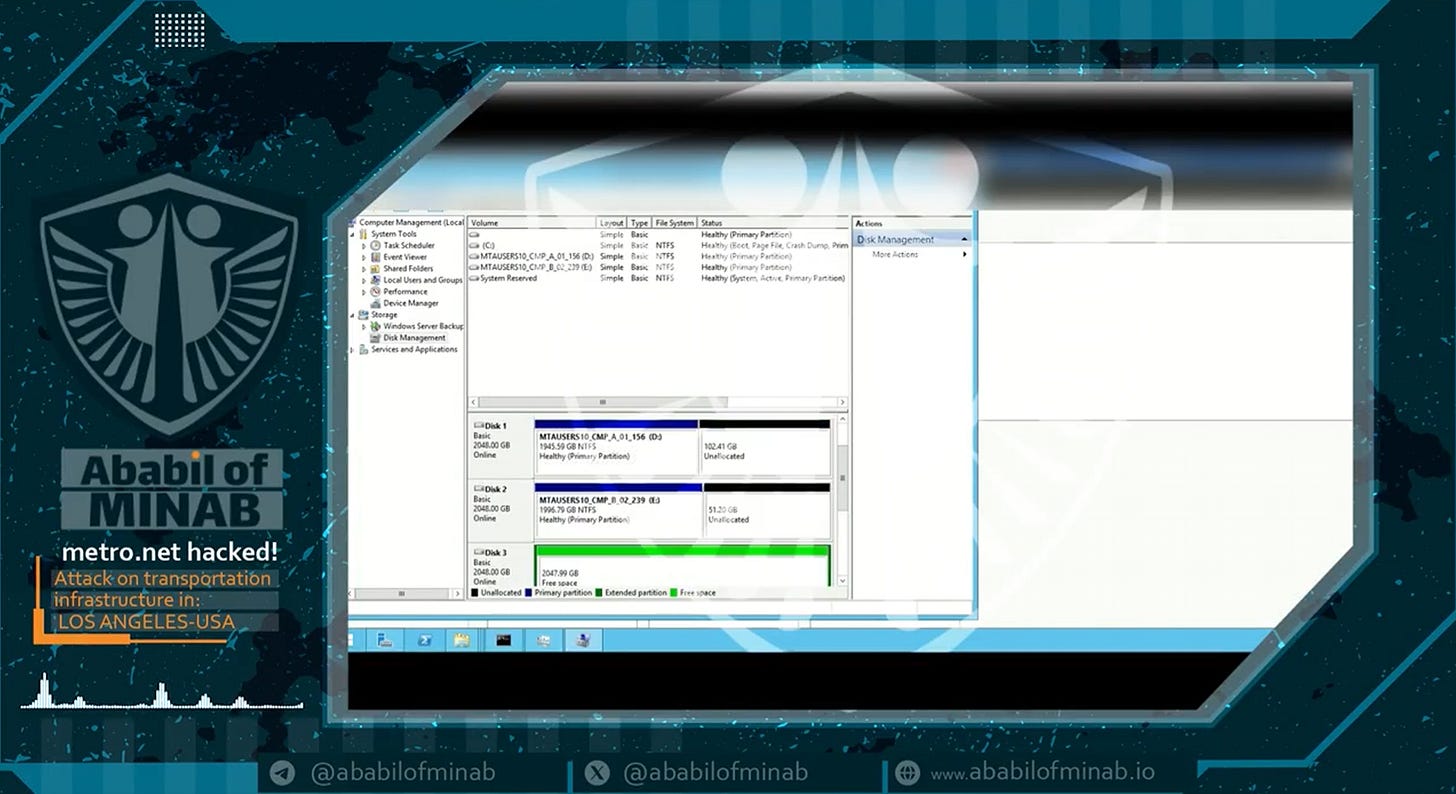Image resolution: width=1456 pixels, height=794 pixels.
Task: Click the Unallocated black legend swatch
Action: pos(474,593)
